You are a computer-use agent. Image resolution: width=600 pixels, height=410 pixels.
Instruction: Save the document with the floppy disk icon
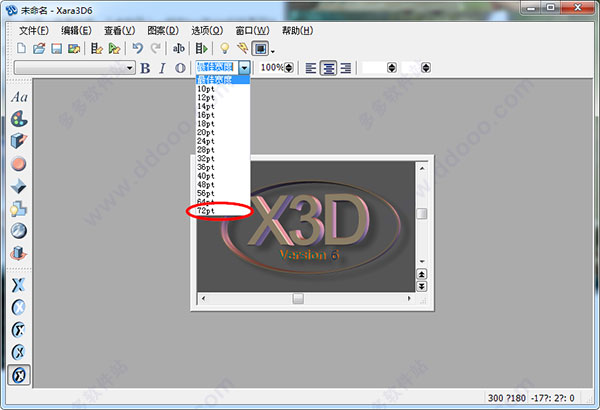pos(57,49)
